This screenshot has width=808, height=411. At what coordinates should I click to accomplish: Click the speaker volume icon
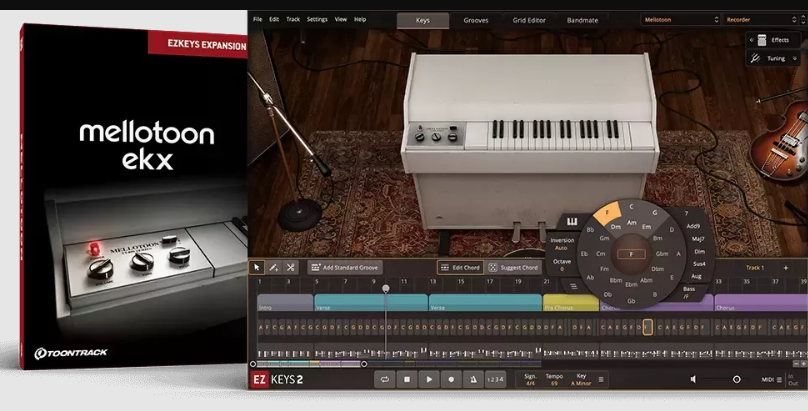693,379
